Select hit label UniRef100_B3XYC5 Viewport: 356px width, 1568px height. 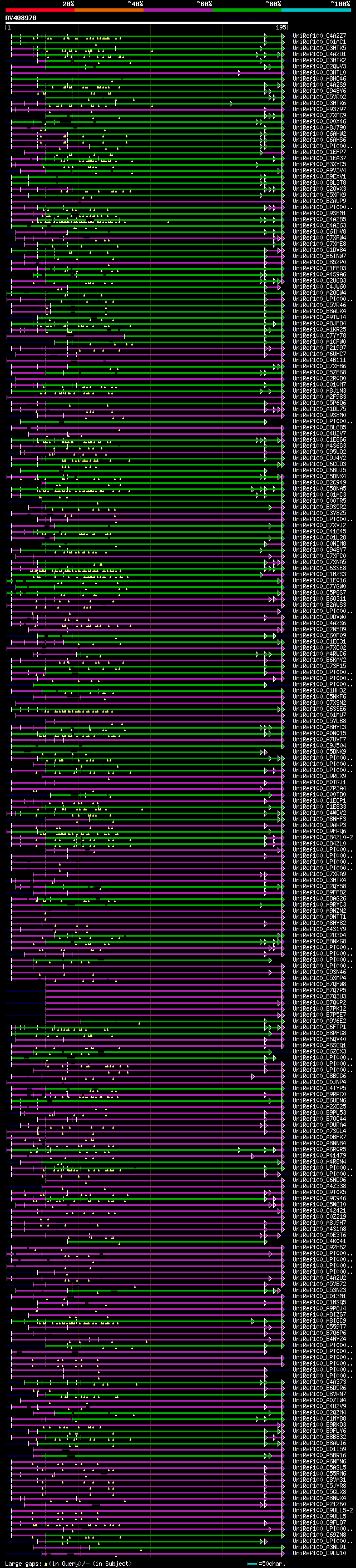click(x=319, y=164)
